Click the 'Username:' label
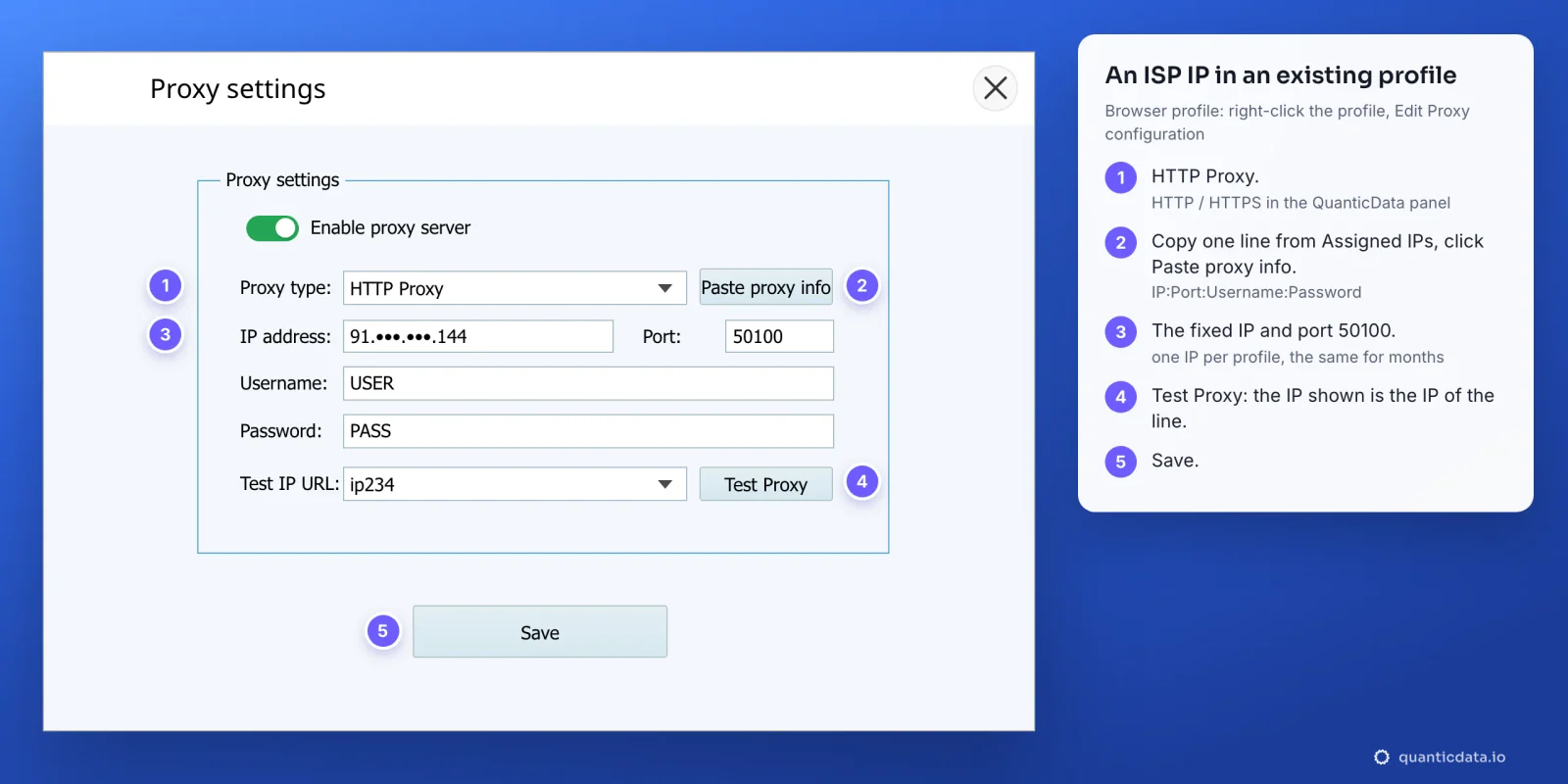Viewport: 1568px width, 784px height. [283, 384]
